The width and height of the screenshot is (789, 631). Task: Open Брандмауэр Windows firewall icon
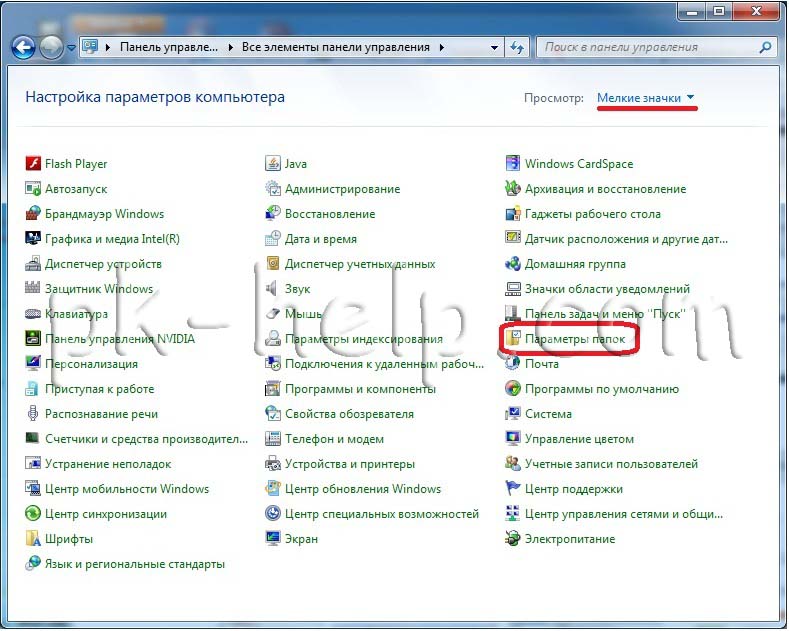point(33,214)
